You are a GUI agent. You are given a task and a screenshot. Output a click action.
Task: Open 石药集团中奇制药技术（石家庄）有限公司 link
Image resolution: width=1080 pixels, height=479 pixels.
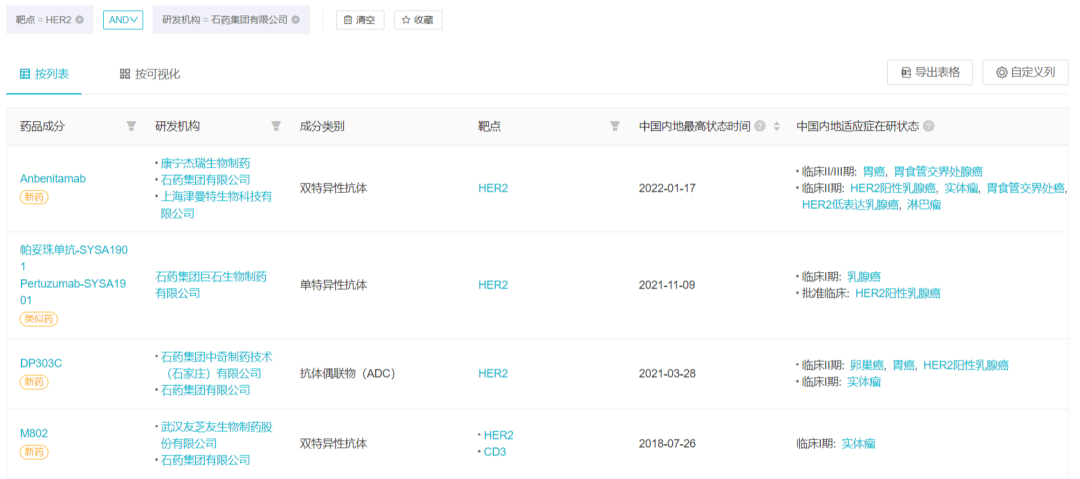(x=216, y=365)
